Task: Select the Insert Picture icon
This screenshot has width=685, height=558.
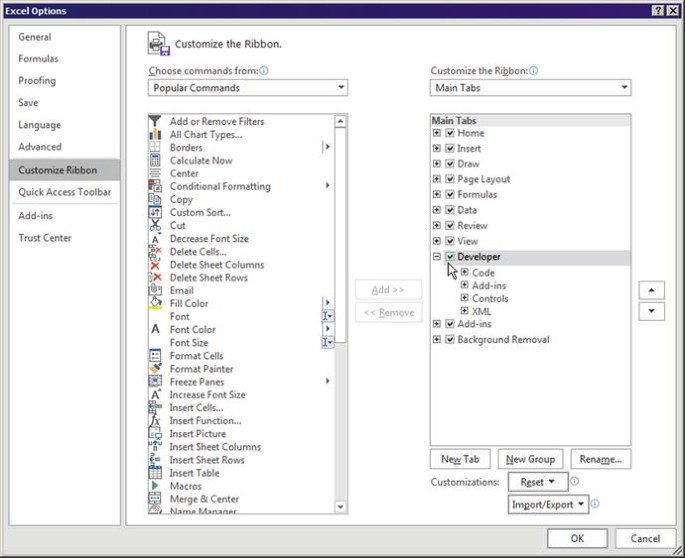Action: coord(155,433)
